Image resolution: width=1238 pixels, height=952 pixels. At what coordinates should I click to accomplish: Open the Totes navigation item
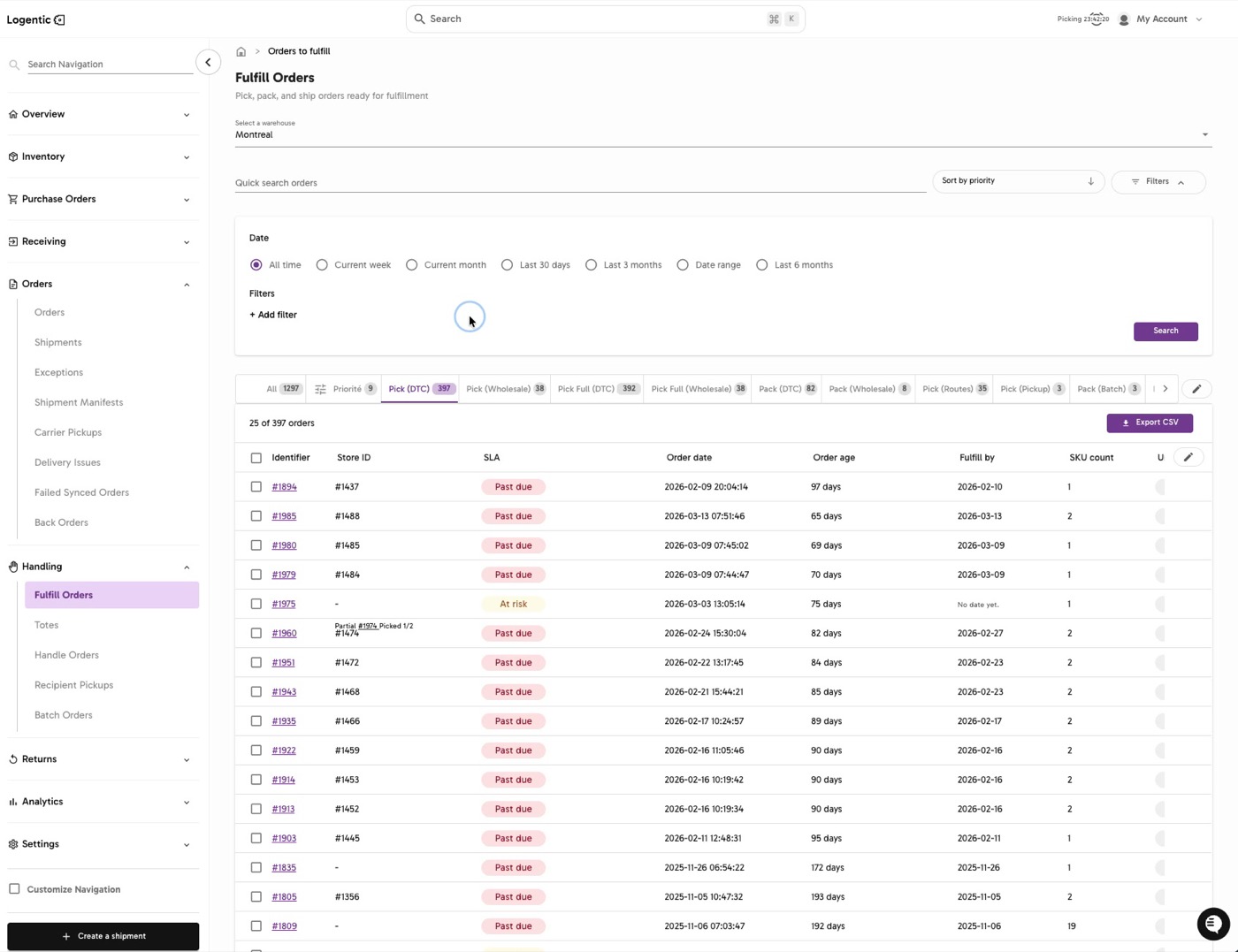coord(47,625)
